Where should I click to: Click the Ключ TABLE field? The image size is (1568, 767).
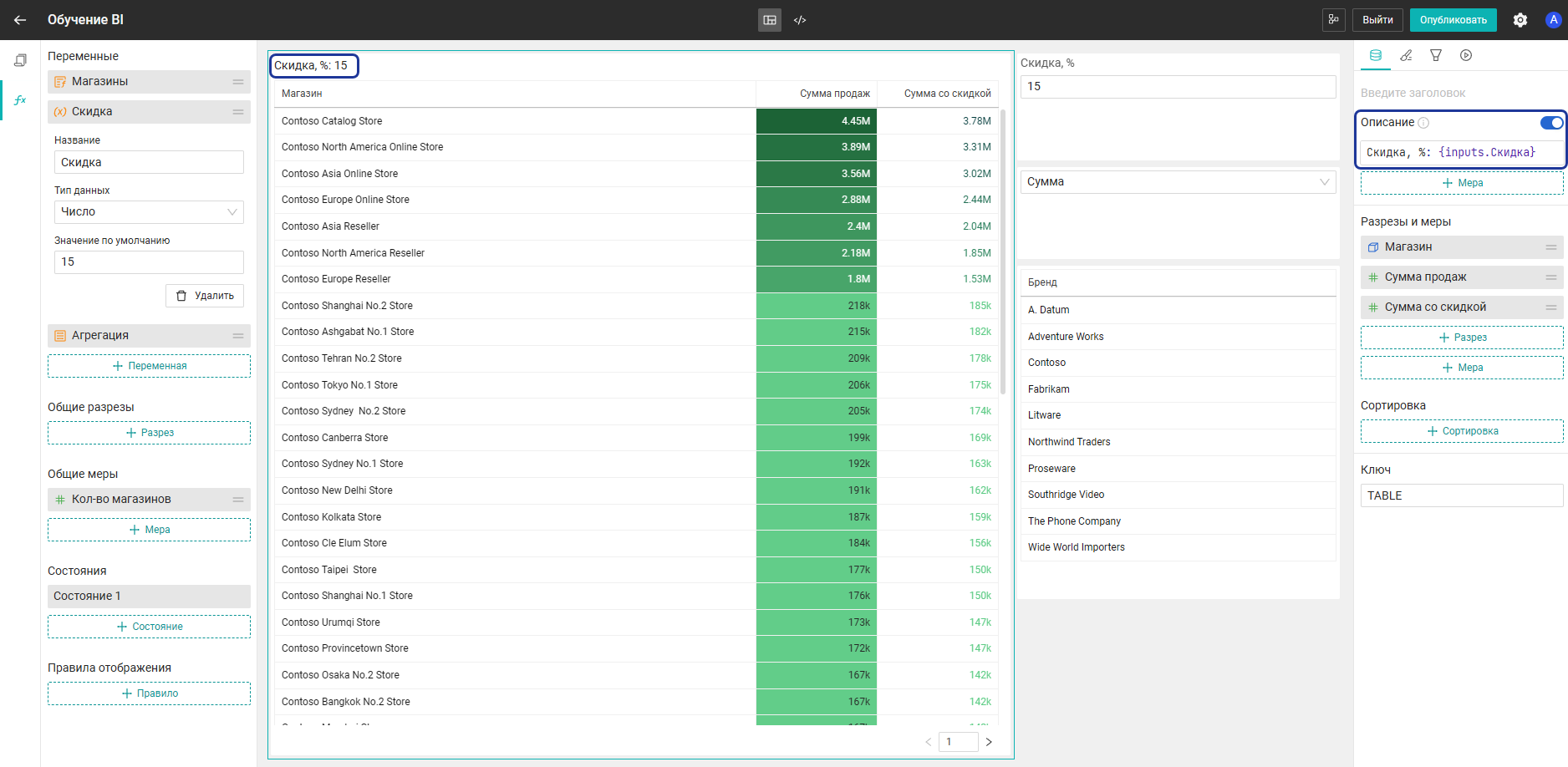point(1462,495)
